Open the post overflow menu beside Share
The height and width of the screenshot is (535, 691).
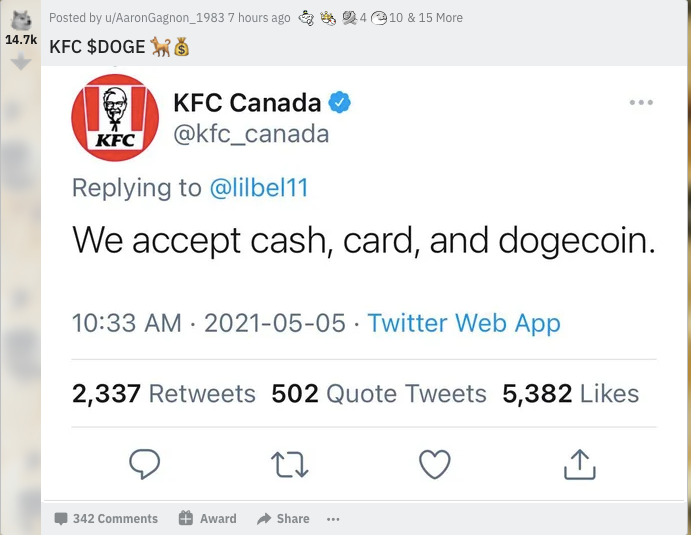pos(333,519)
